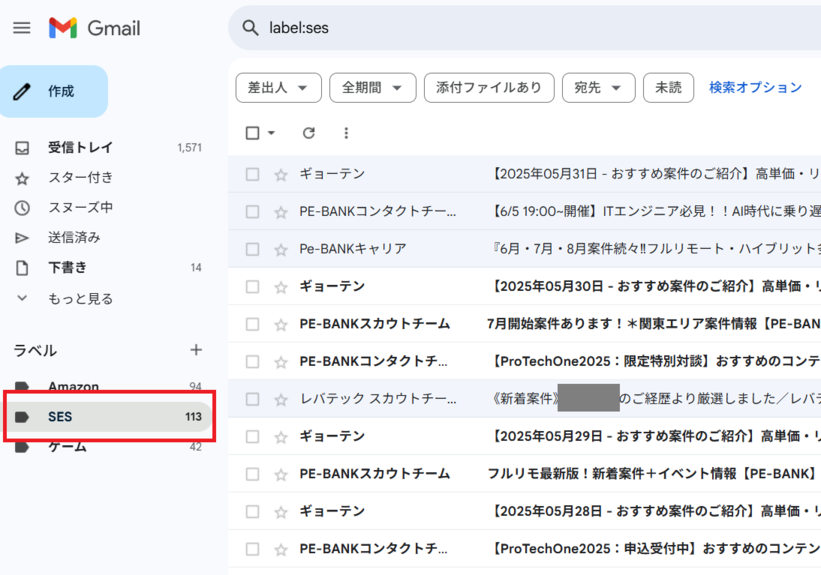Check the ギョーテン 05月31日 email
Viewport: 821px width, 575px height.
[252, 174]
